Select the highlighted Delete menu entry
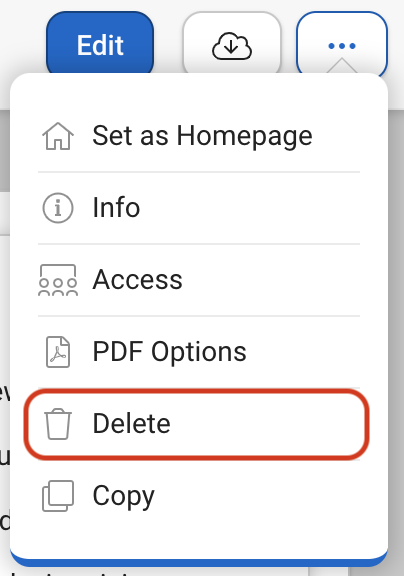 pos(196,424)
